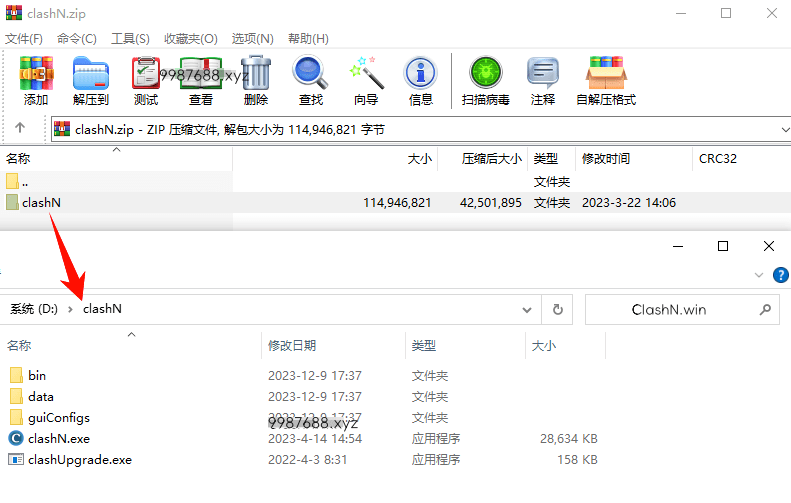
Task: Click the 删除 (Delete) trash icon
Action: pyautogui.click(x=256, y=74)
